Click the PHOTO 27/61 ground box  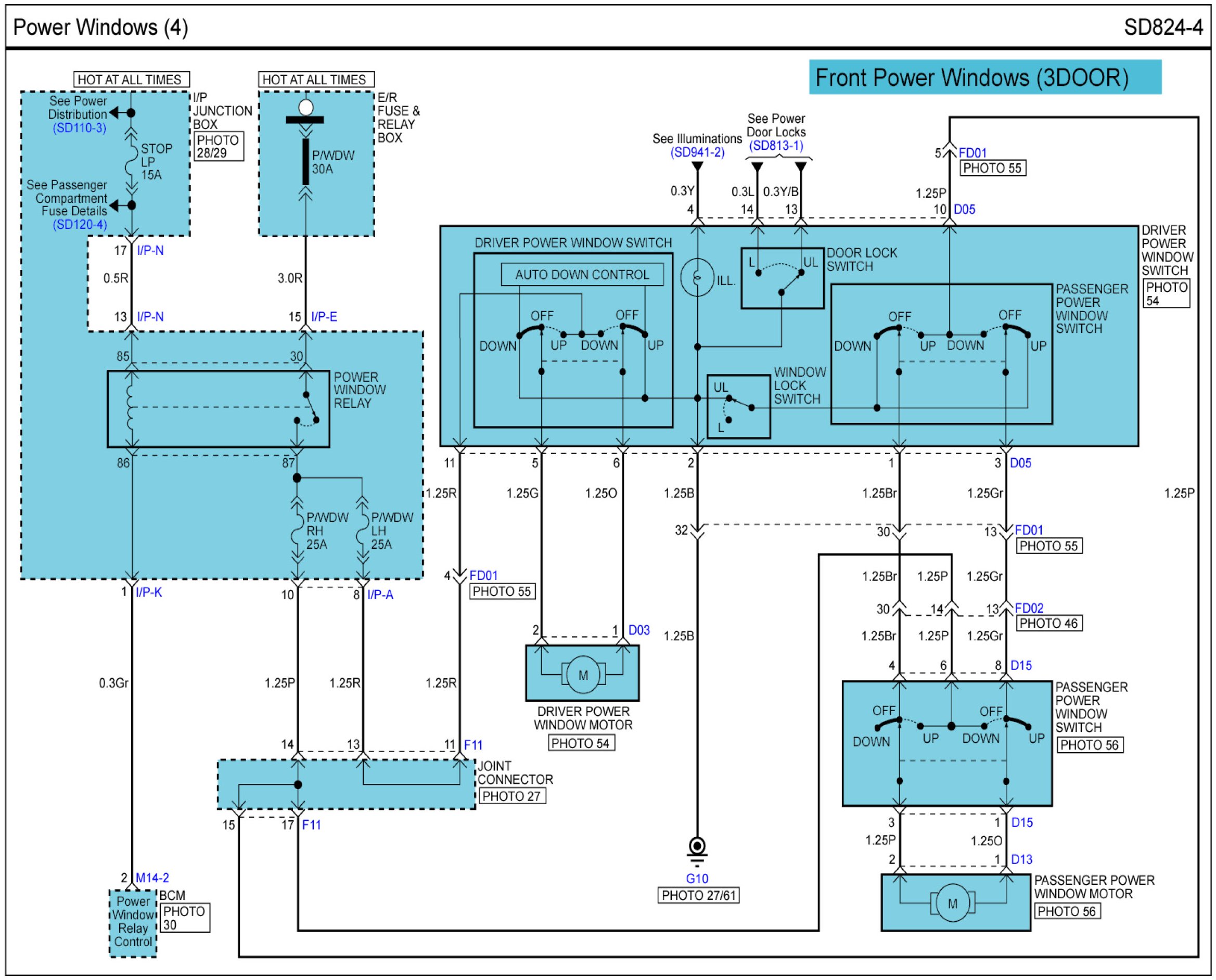(x=698, y=895)
